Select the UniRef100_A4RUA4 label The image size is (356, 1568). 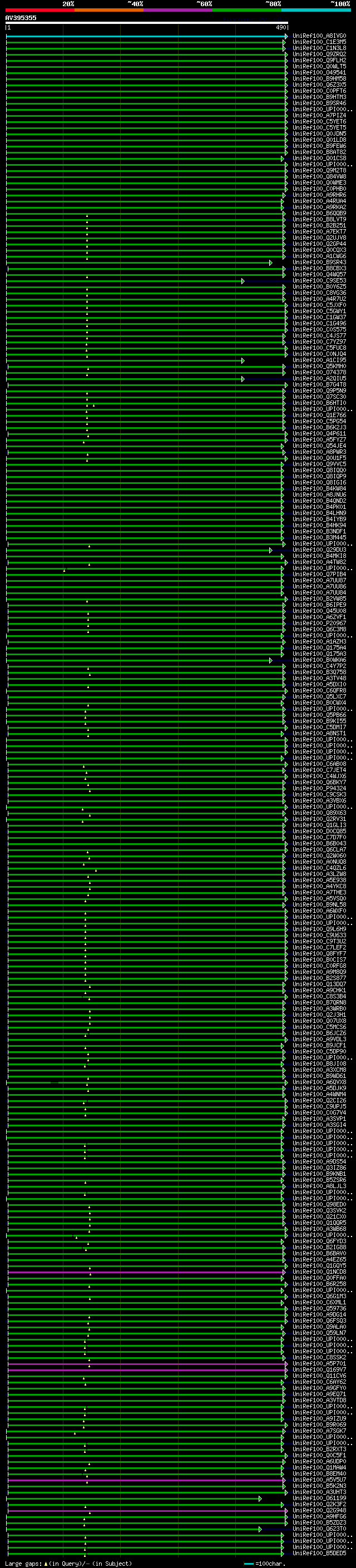(x=319, y=201)
